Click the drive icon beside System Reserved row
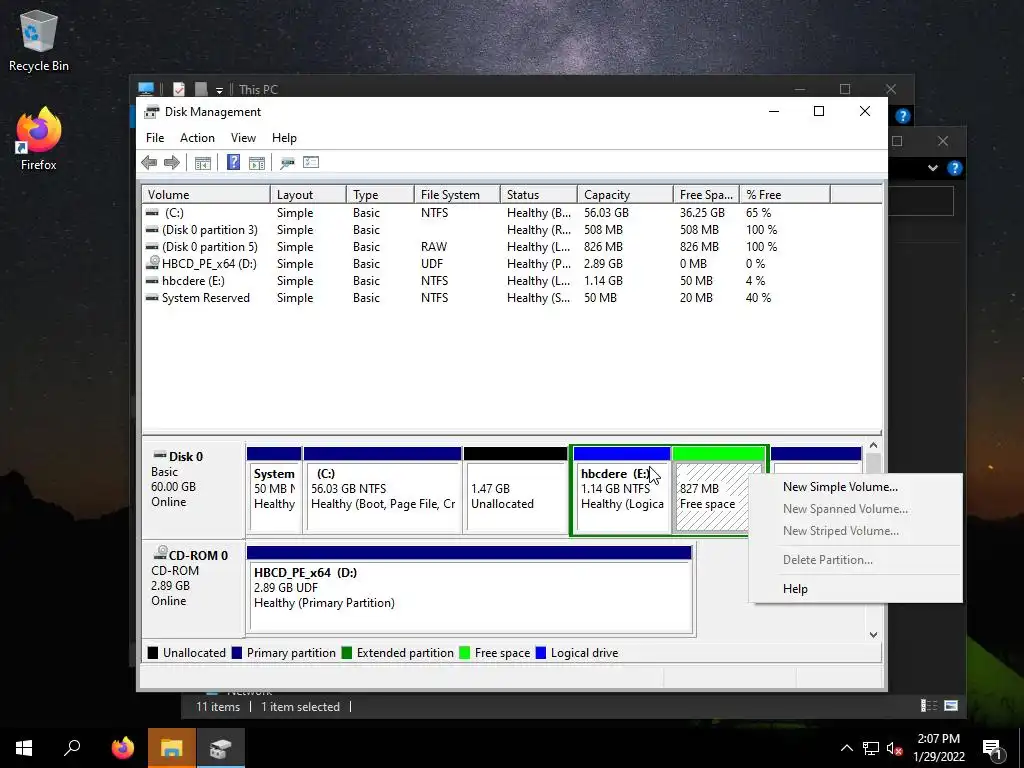Screen dimensions: 1024x768 pyautogui.click(x=152, y=297)
